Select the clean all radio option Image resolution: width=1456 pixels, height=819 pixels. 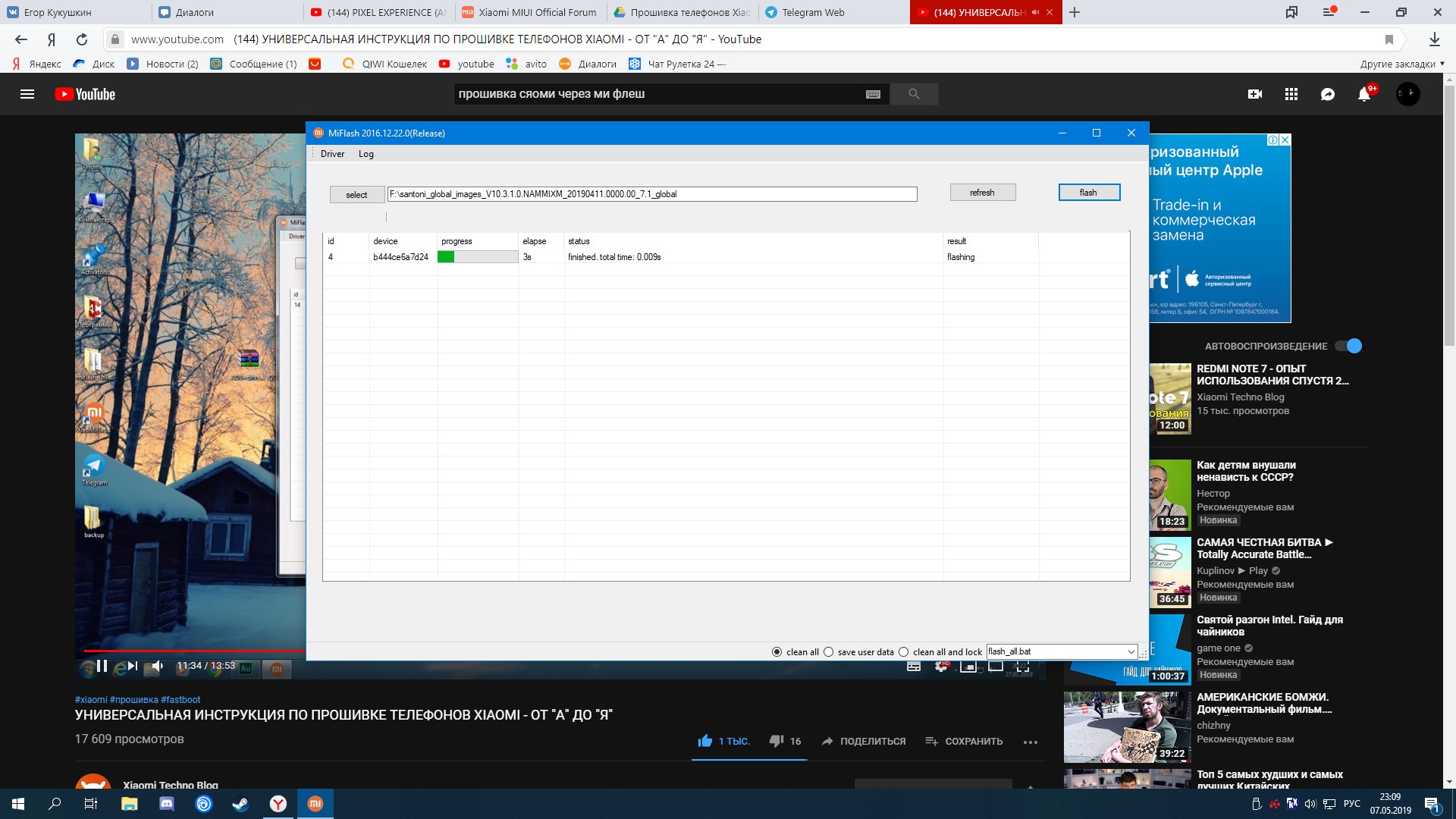click(777, 652)
